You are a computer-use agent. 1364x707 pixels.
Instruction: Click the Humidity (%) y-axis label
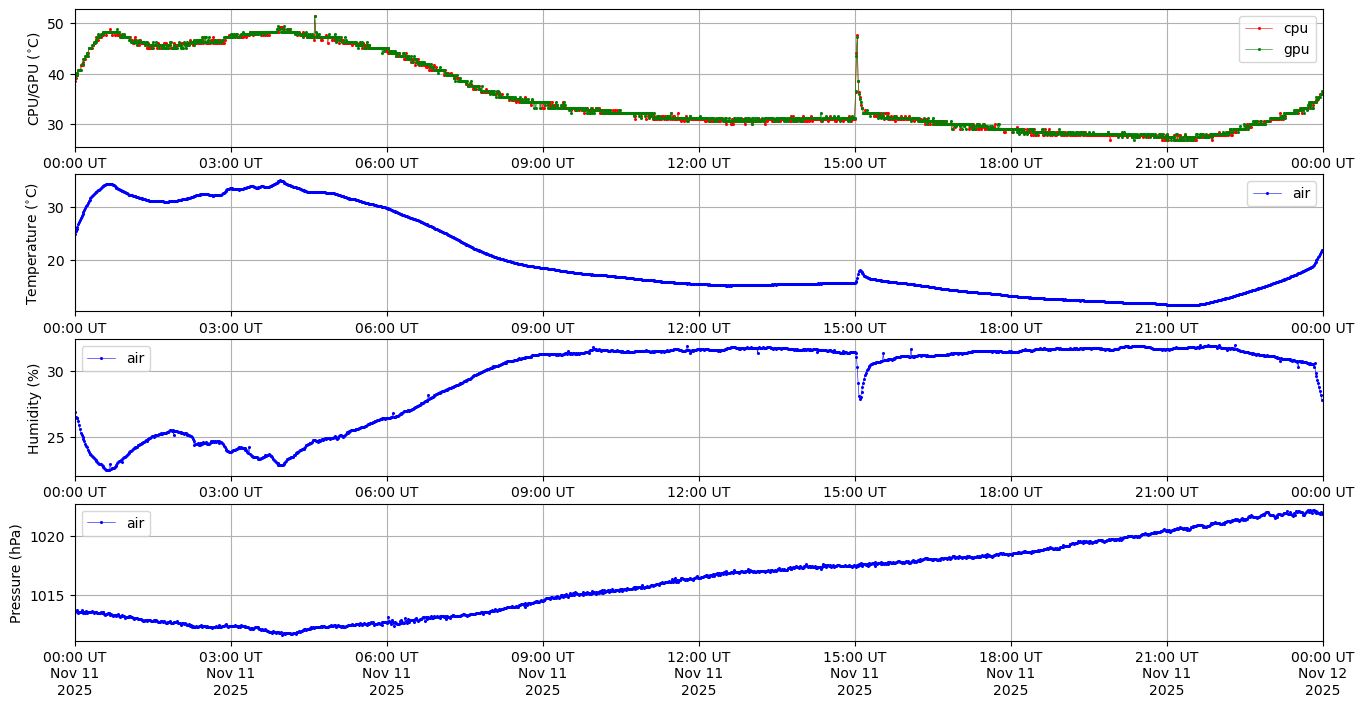pyautogui.click(x=34, y=408)
